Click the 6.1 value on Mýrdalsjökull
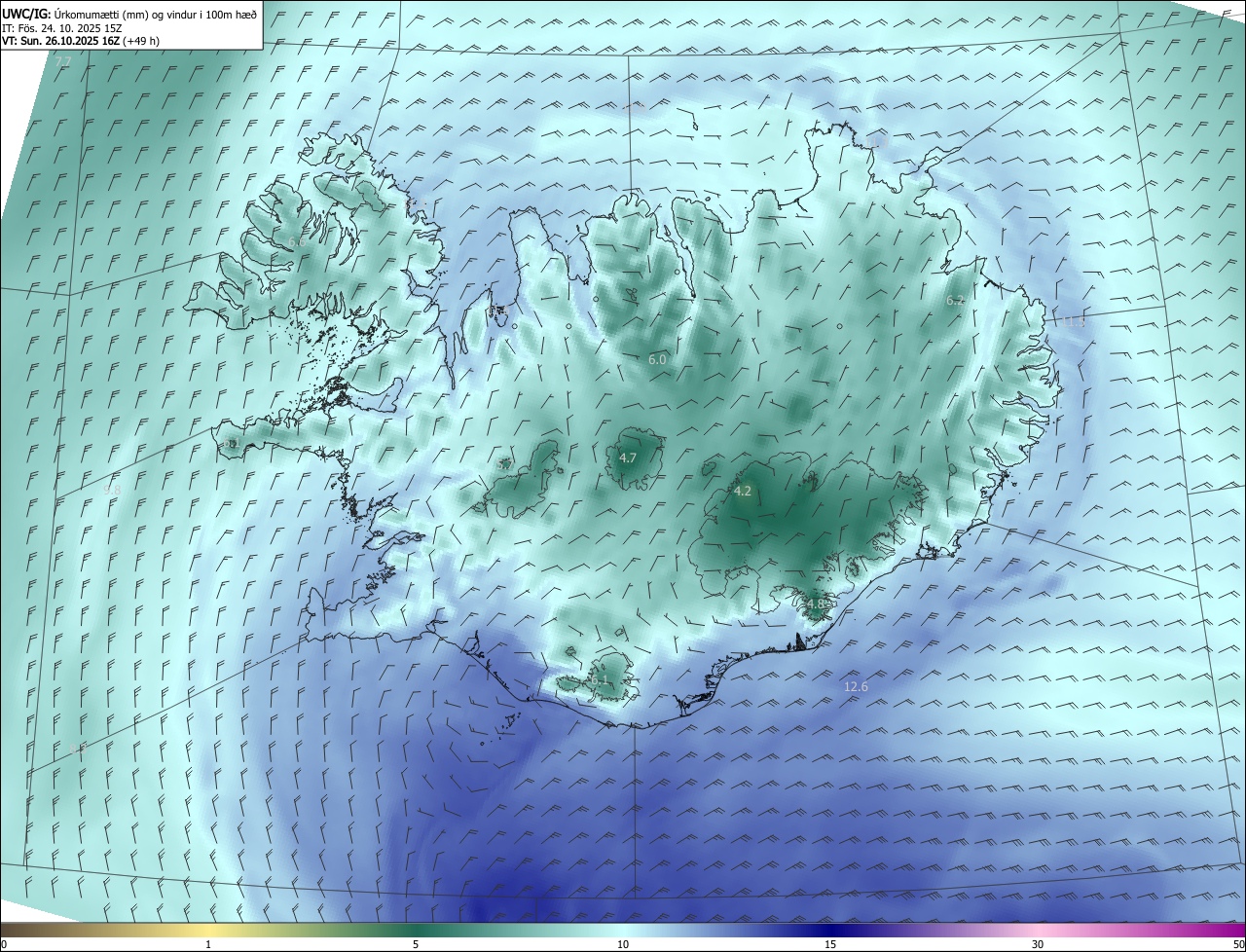 coord(600,680)
